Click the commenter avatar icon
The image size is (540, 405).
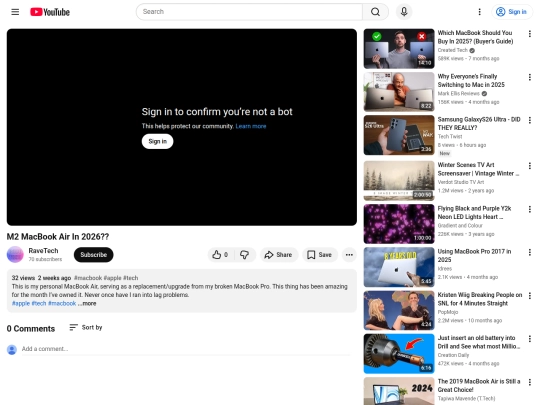(x=12, y=350)
